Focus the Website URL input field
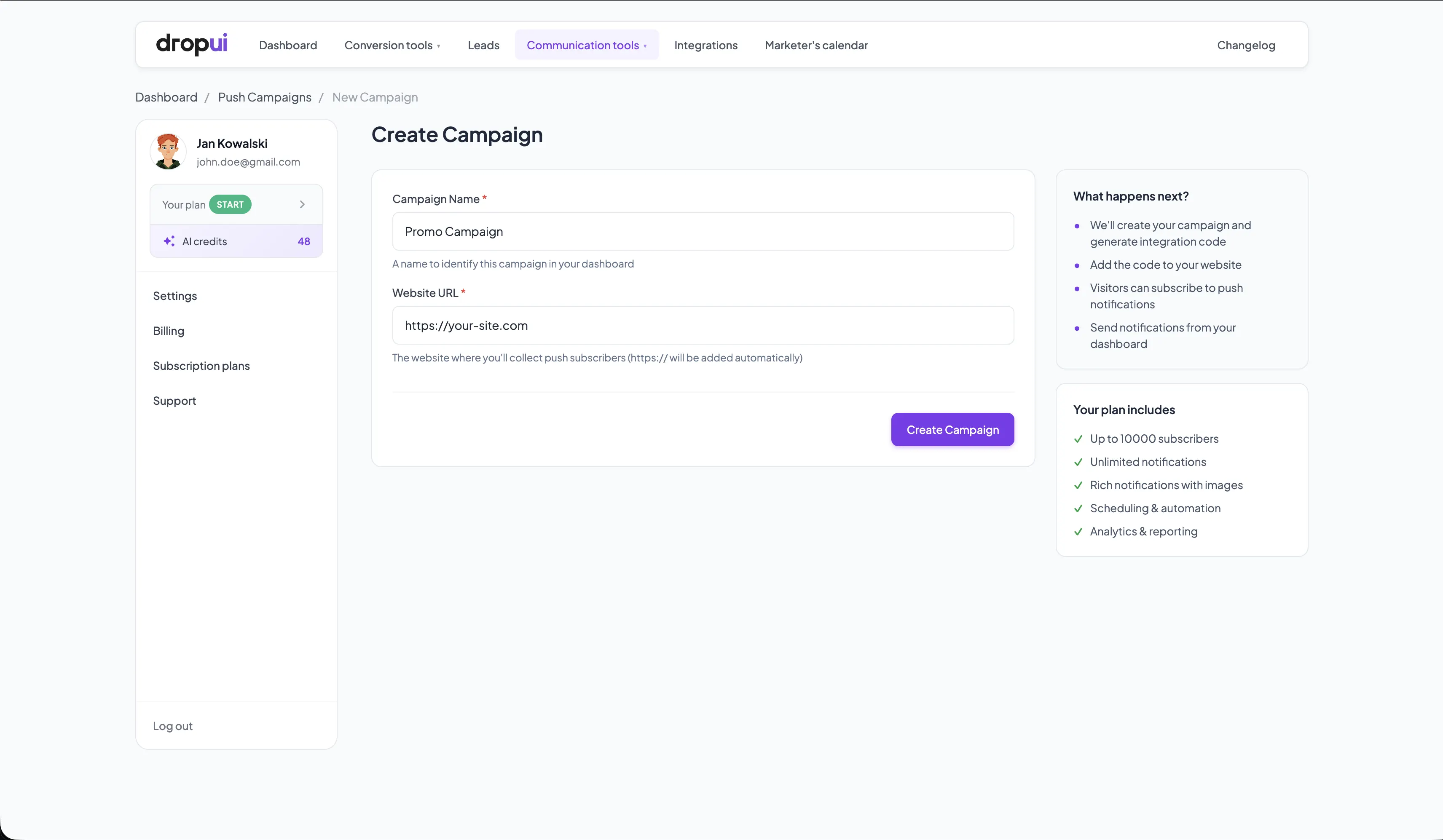The width and height of the screenshot is (1443, 840). pos(703,325)
